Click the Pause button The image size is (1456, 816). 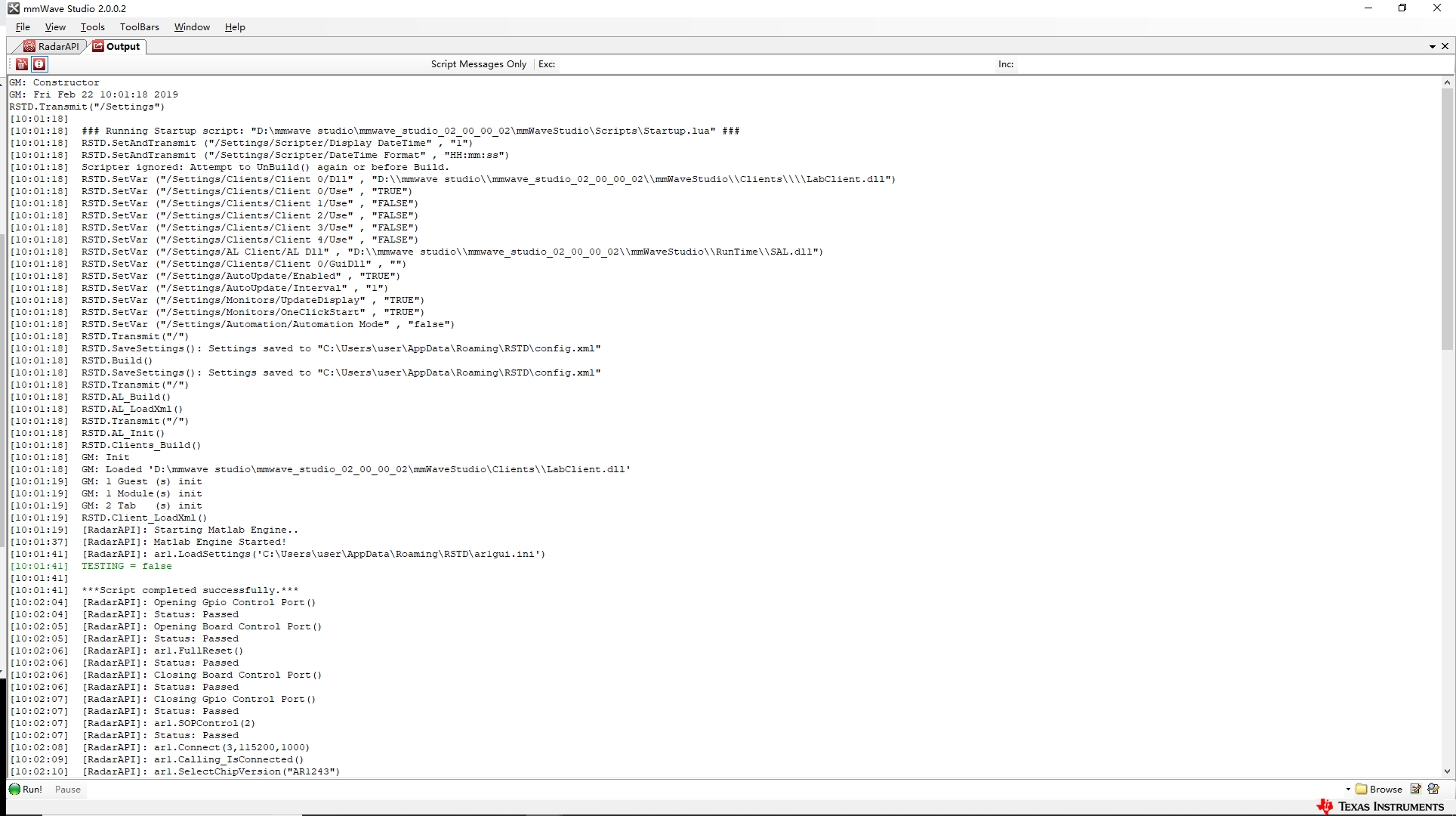pyautogui.click(x=67, y=789)
